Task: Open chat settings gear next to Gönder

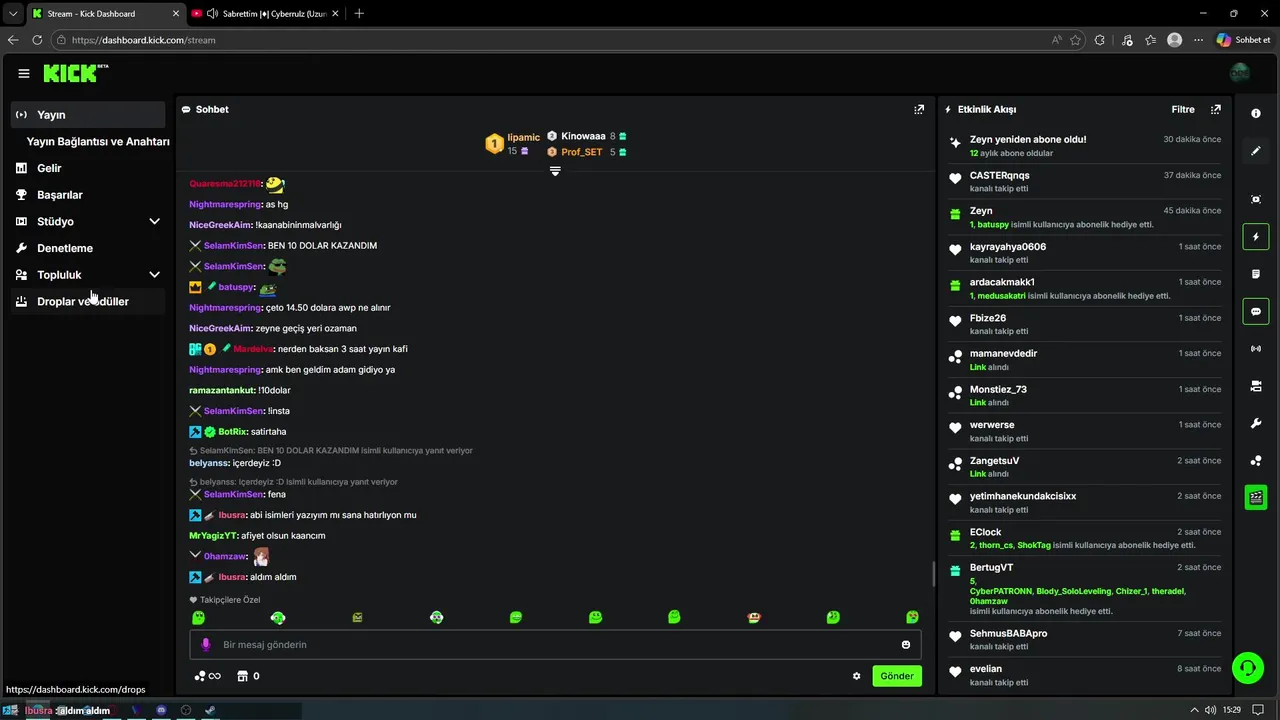Action: point(856,676)
